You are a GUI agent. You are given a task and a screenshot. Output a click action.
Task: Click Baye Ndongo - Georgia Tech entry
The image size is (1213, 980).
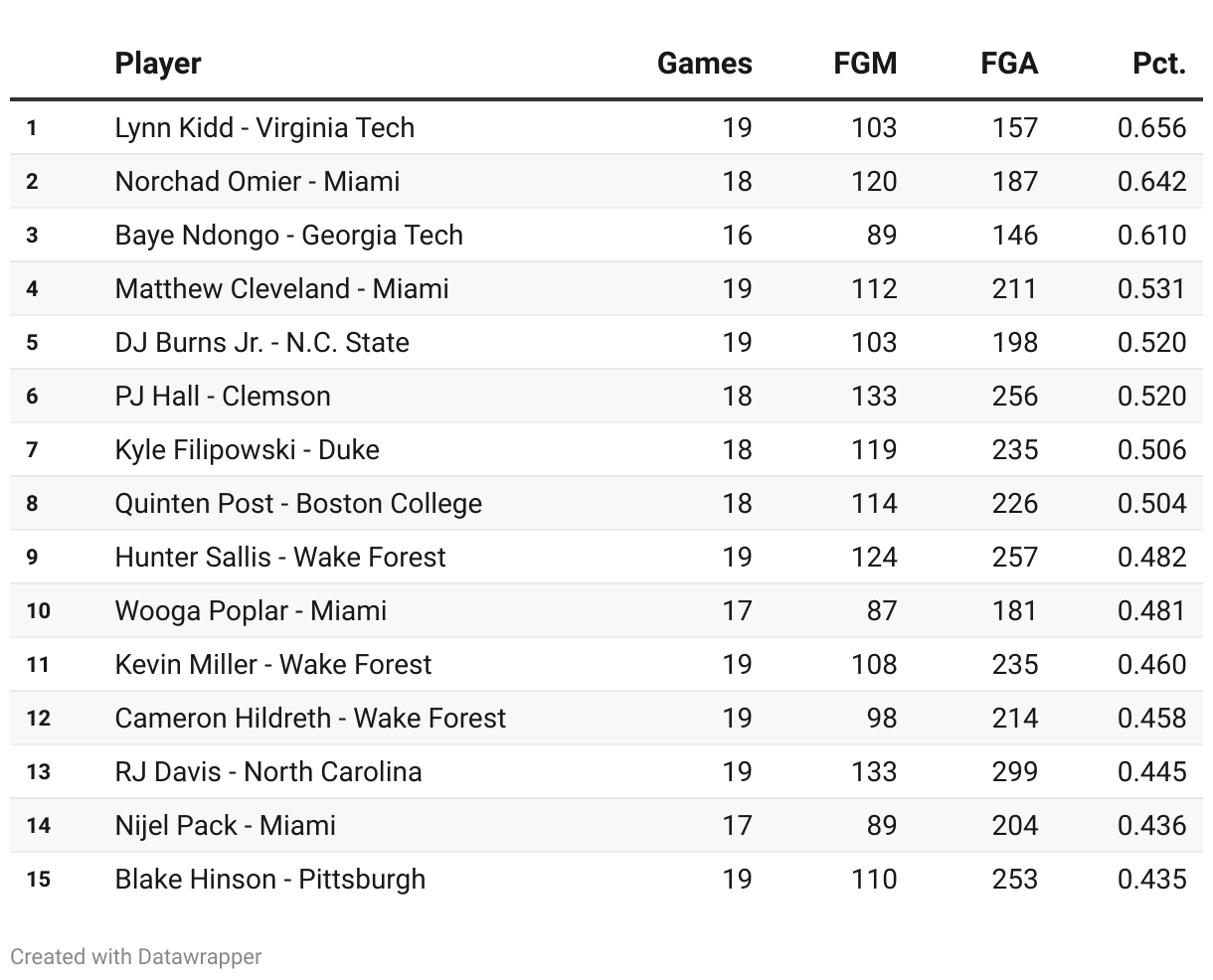pyautogui.click(x=288, y=235)
